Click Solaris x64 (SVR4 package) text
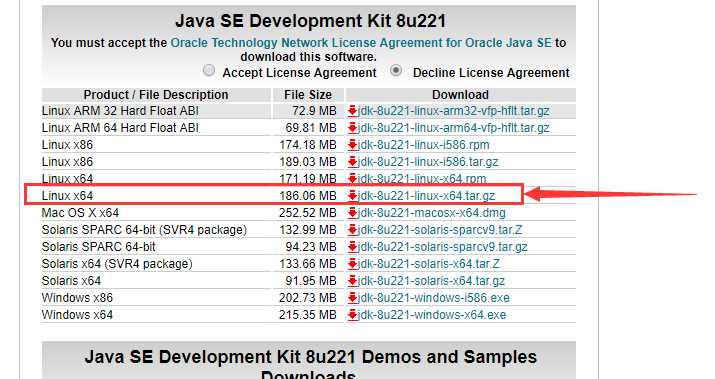This screenshot has height=379, width=715. [x=117, y=264]
